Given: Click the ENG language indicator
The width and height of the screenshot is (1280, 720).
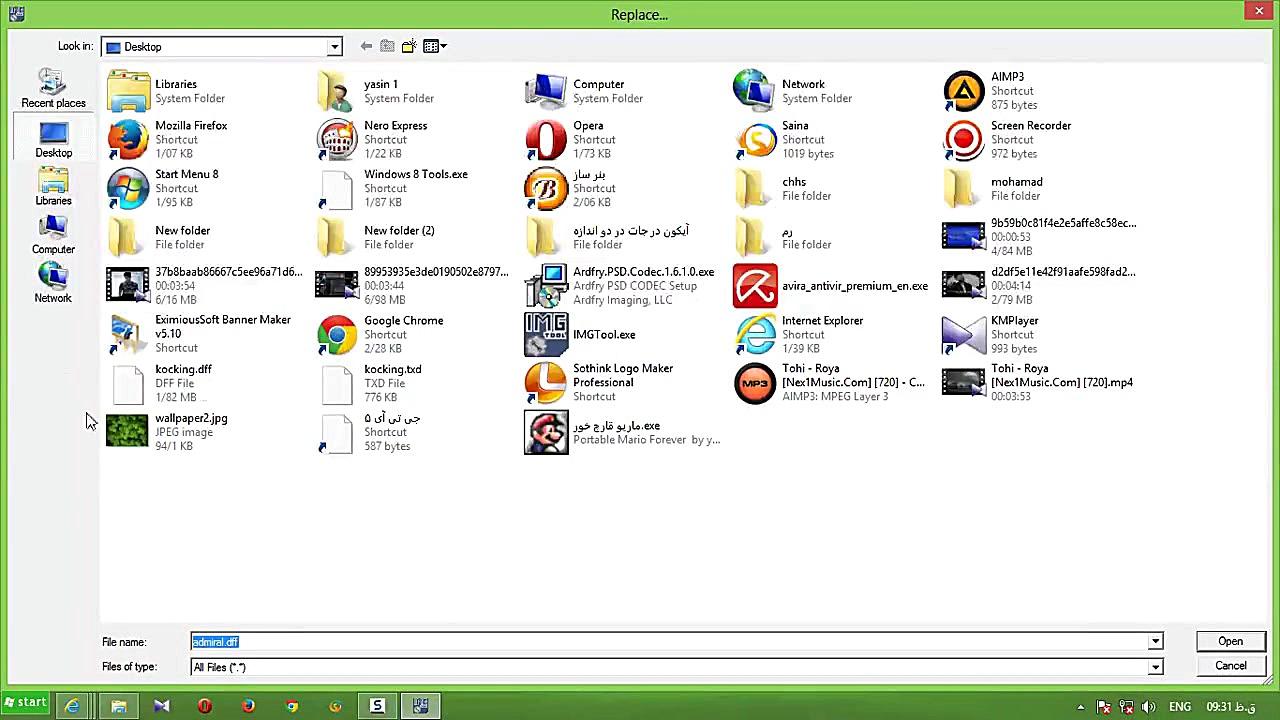Looking at the screenshot, I should click(1180, 707).
